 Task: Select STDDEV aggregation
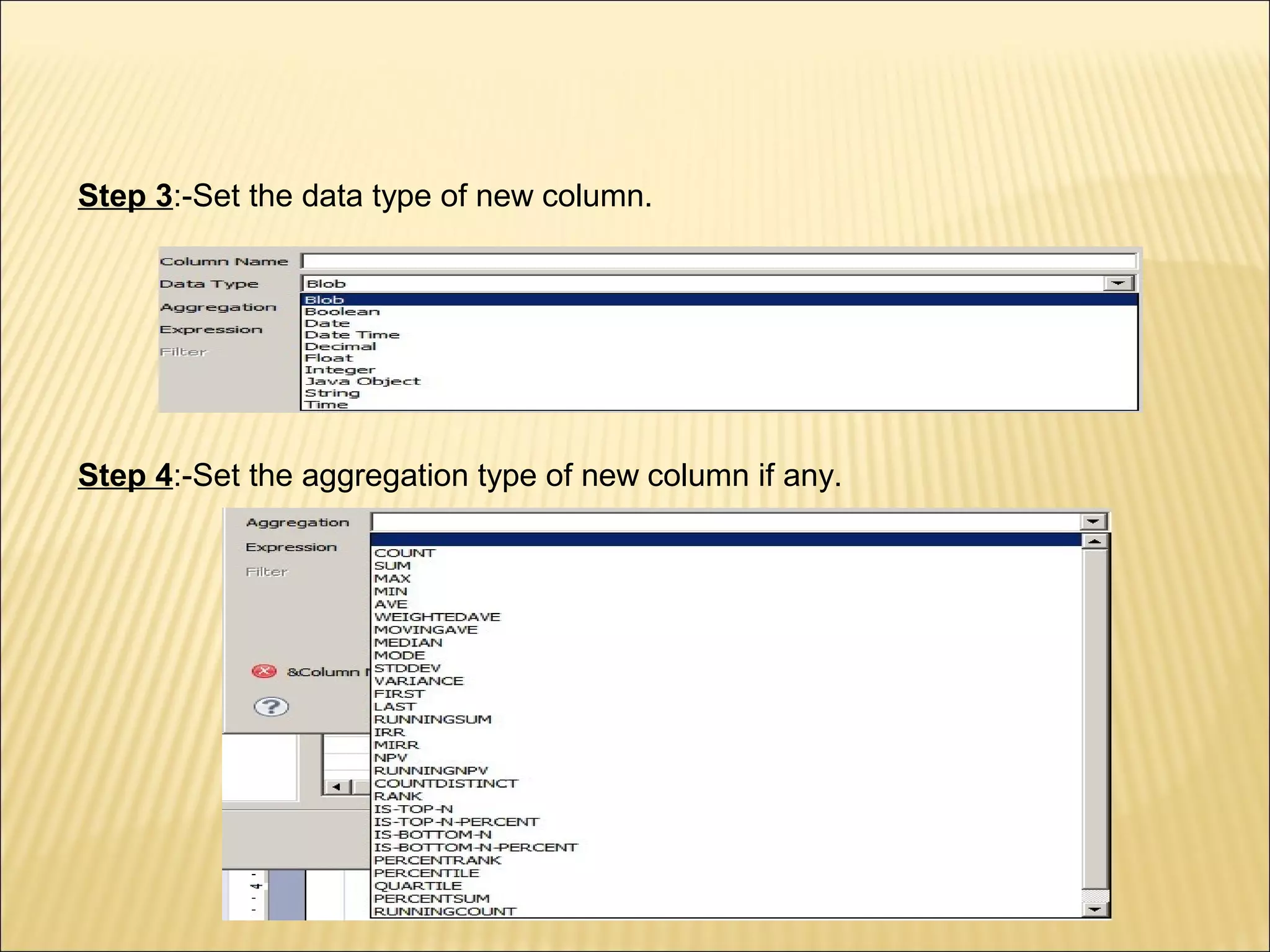pos(726,668)
